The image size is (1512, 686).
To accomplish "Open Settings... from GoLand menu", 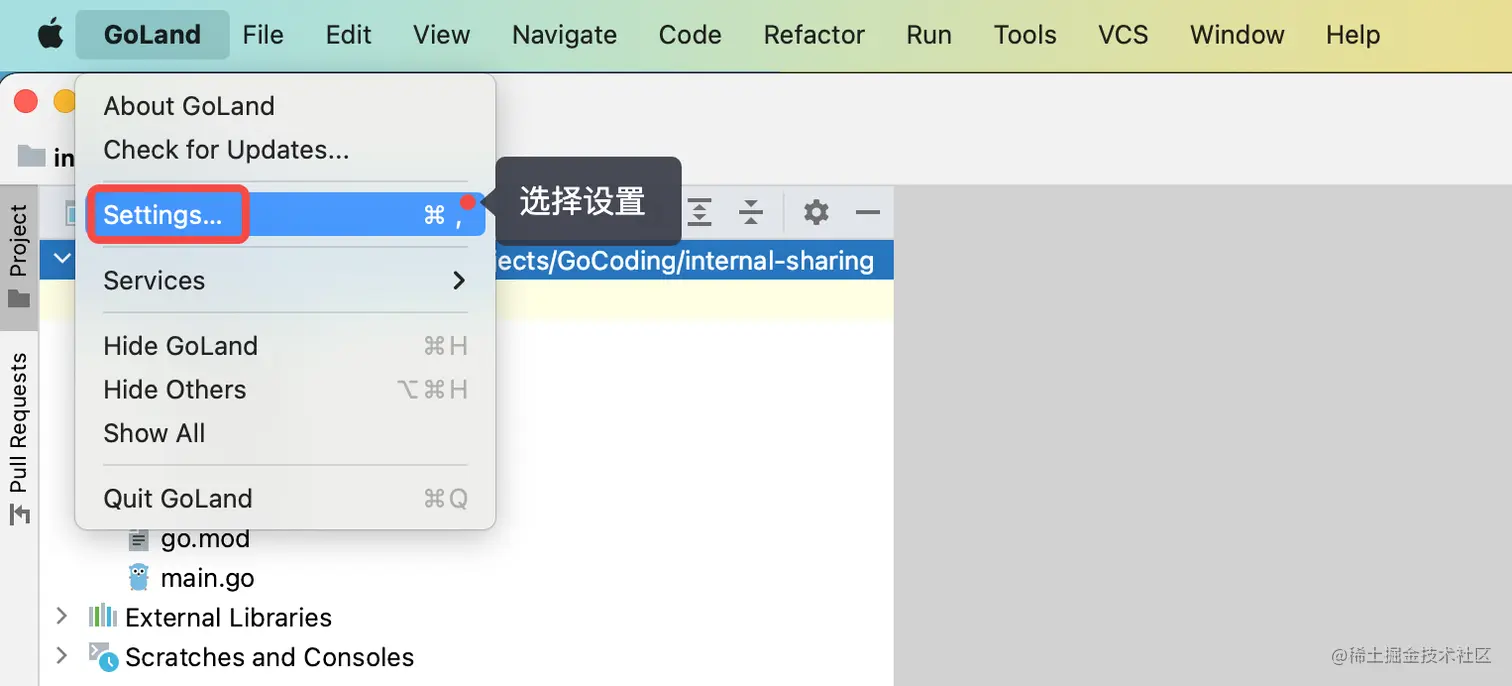I will [x=286, y=215].
